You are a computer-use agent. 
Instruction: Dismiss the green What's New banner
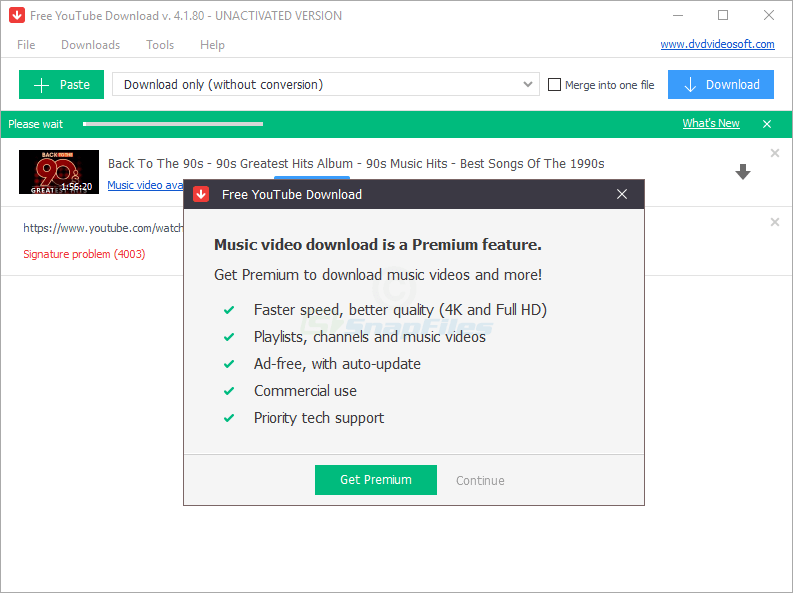(767, 124)
